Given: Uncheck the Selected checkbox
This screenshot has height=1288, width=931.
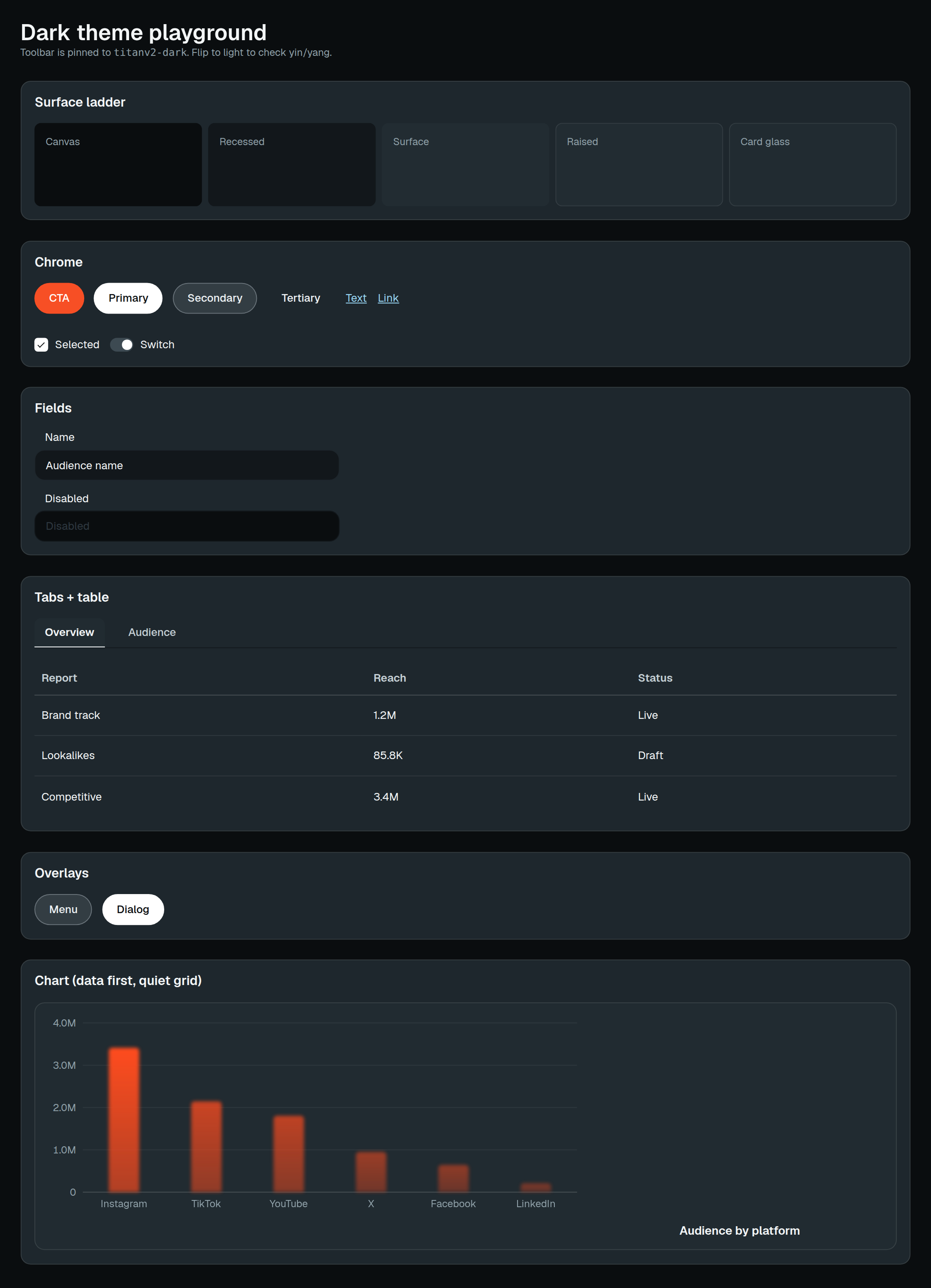Looking at the screenshot, I should [x=41, y=345].
